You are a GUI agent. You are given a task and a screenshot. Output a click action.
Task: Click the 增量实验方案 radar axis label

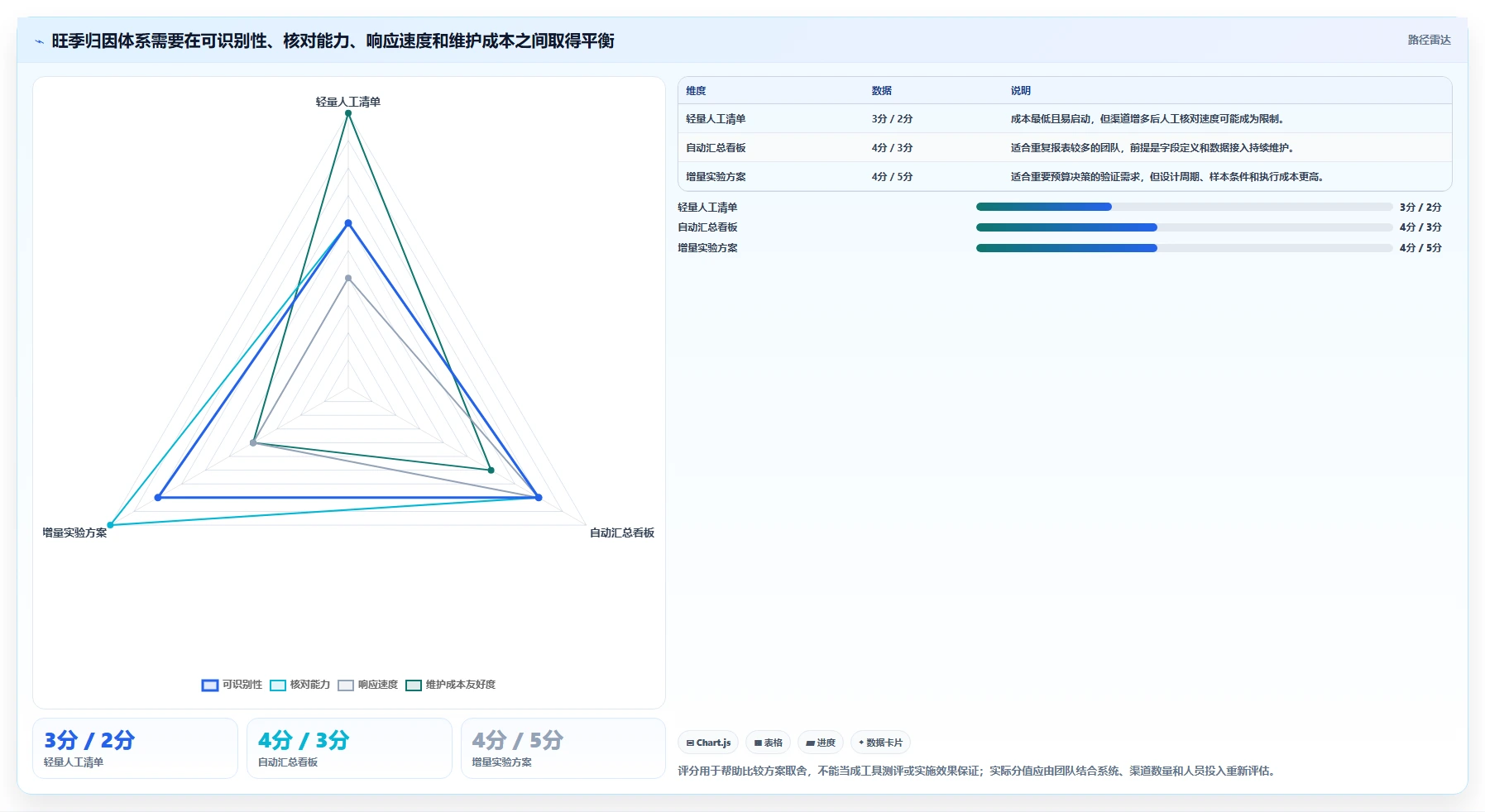[74, 533]
